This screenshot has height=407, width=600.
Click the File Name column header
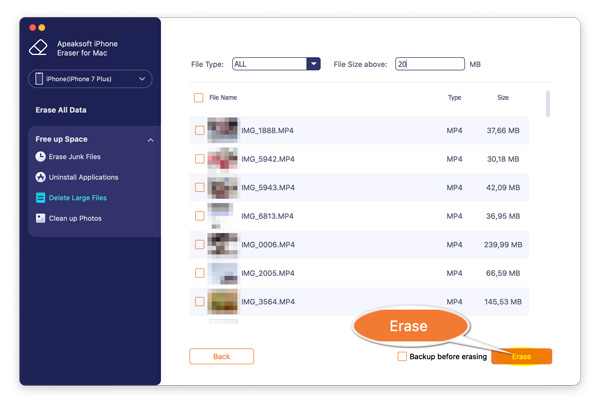click(223, 98)
